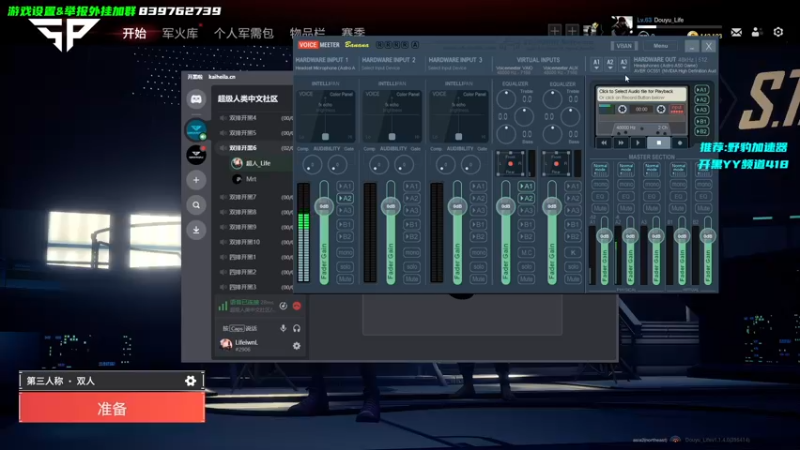Open the game friends icon
The image size is (800, 450).
click(x=756, y=32)
